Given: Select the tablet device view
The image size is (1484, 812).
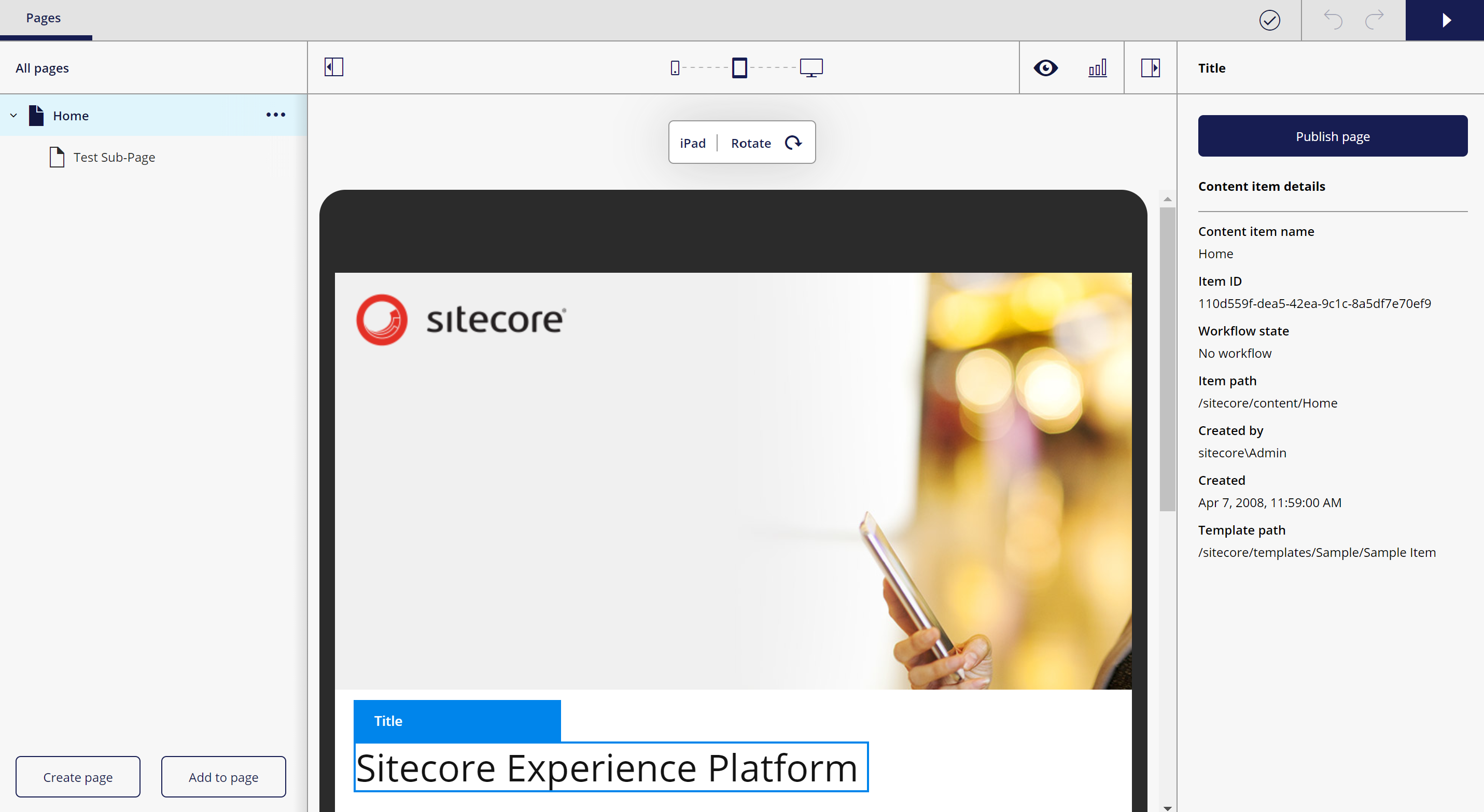Looking at the screenshot, I should [740, 68].
